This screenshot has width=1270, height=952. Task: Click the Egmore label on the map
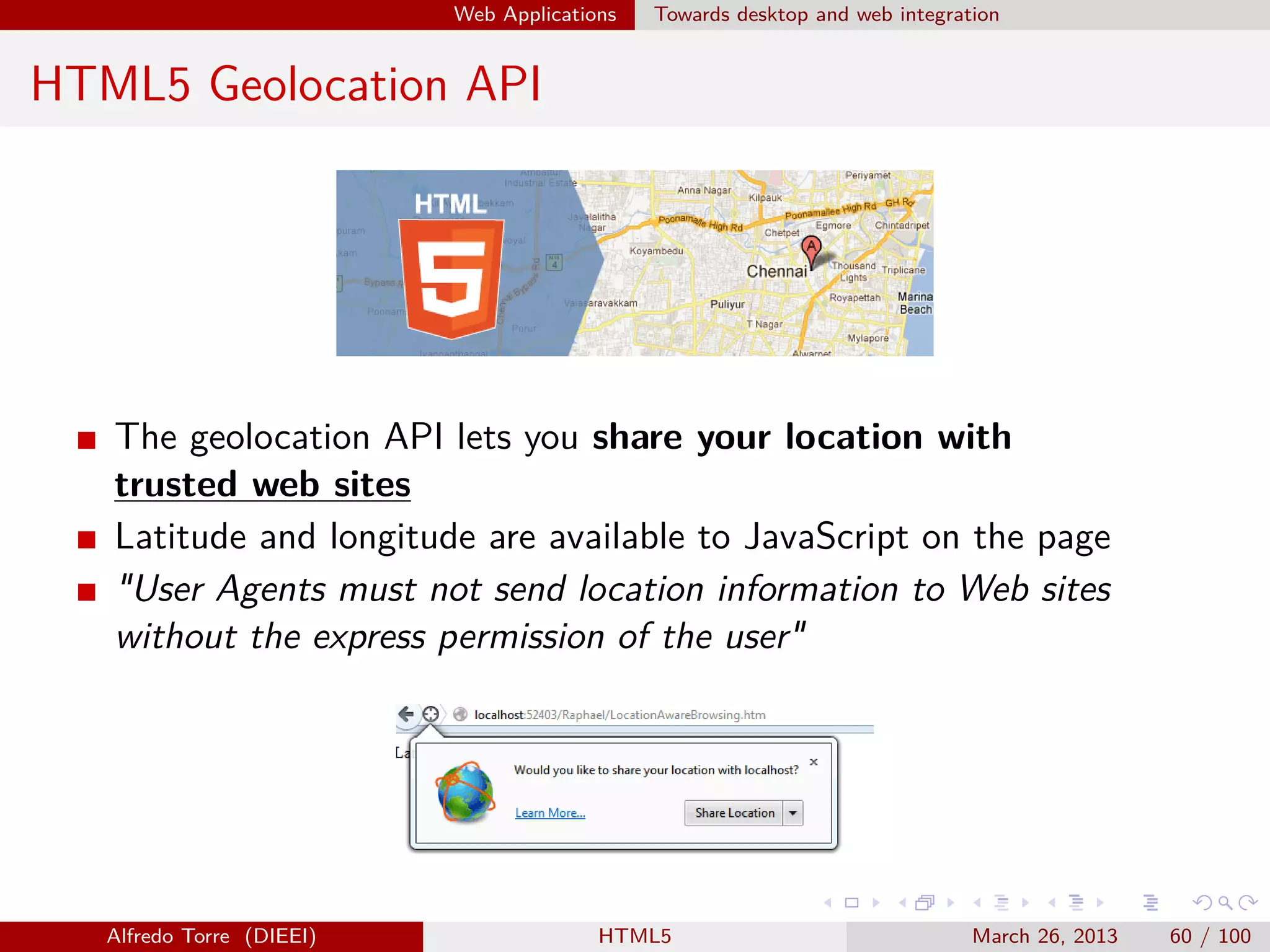coord(833,226)
